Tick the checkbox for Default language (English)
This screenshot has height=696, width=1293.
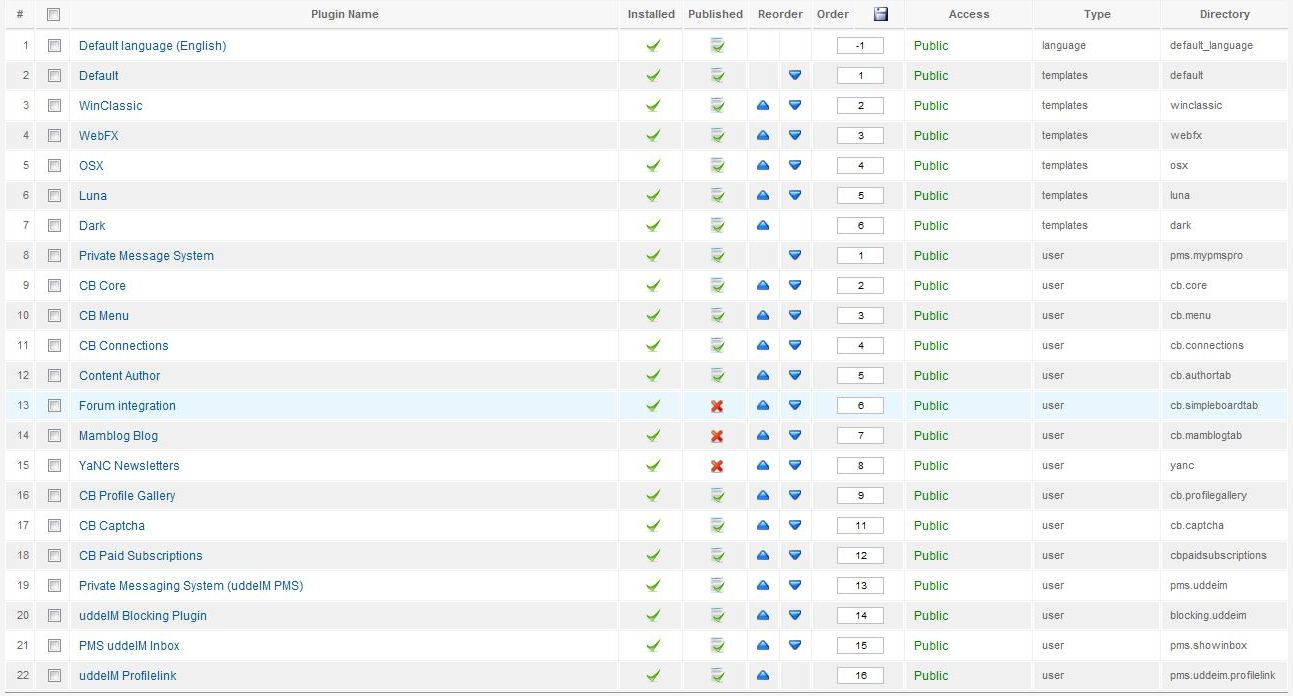tap(54, 45)
